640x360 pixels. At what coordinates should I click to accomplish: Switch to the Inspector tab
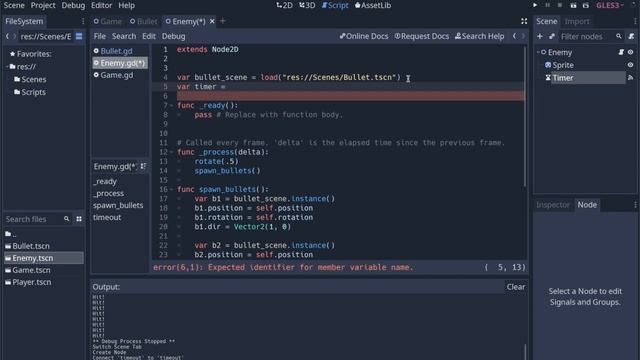tap(553, 205)
